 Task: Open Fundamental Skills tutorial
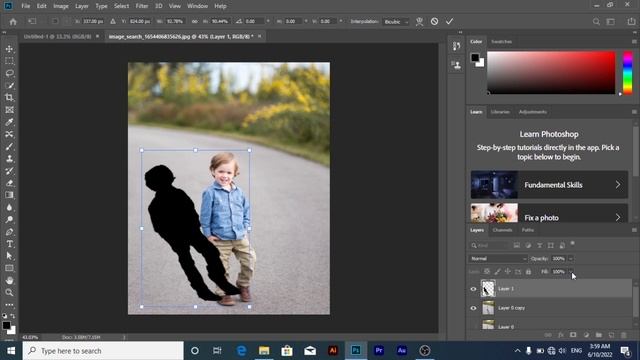[x=549, y=185]
